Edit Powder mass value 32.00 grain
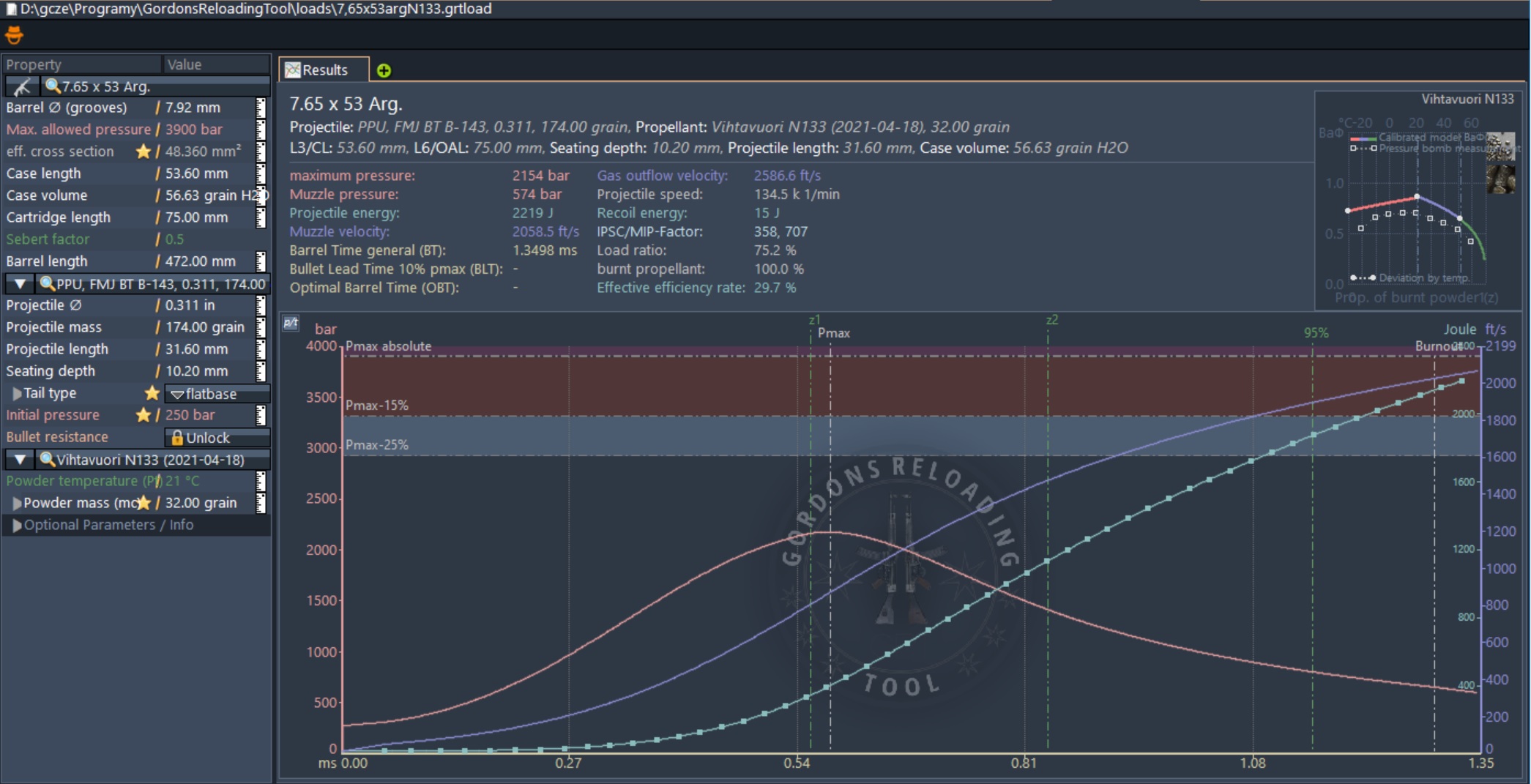Screen dimensions: 1531x784 [x=201, y=503]
